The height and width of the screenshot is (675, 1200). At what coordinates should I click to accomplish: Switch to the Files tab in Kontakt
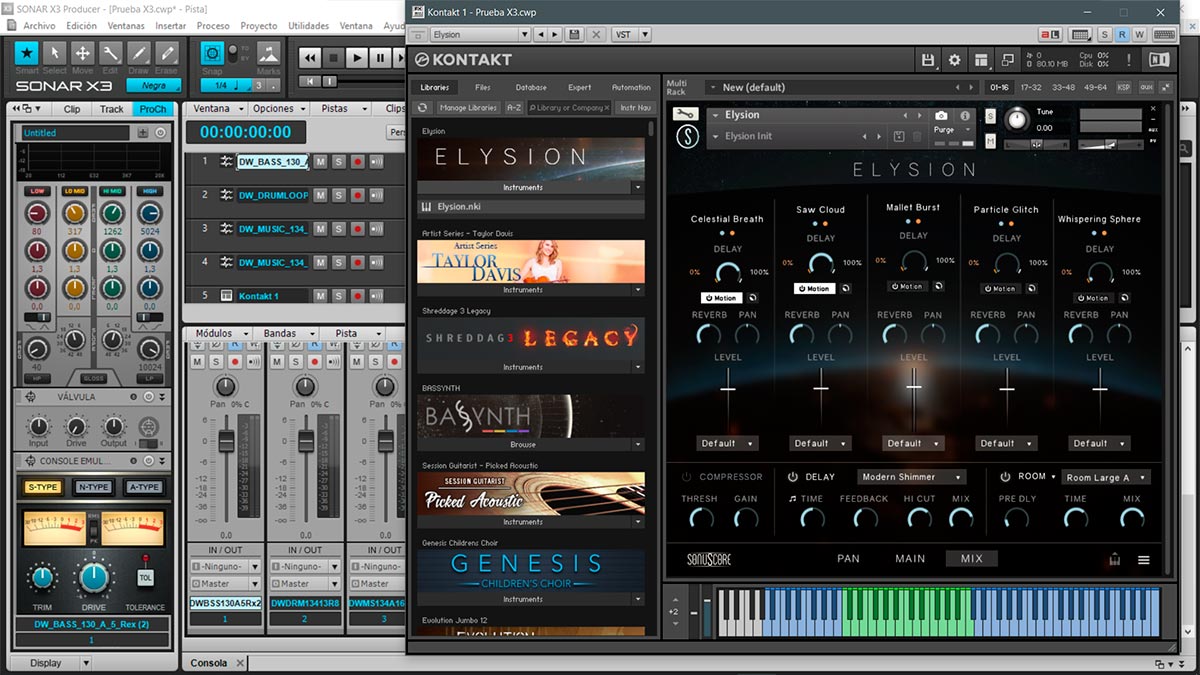tap(483, 88)
